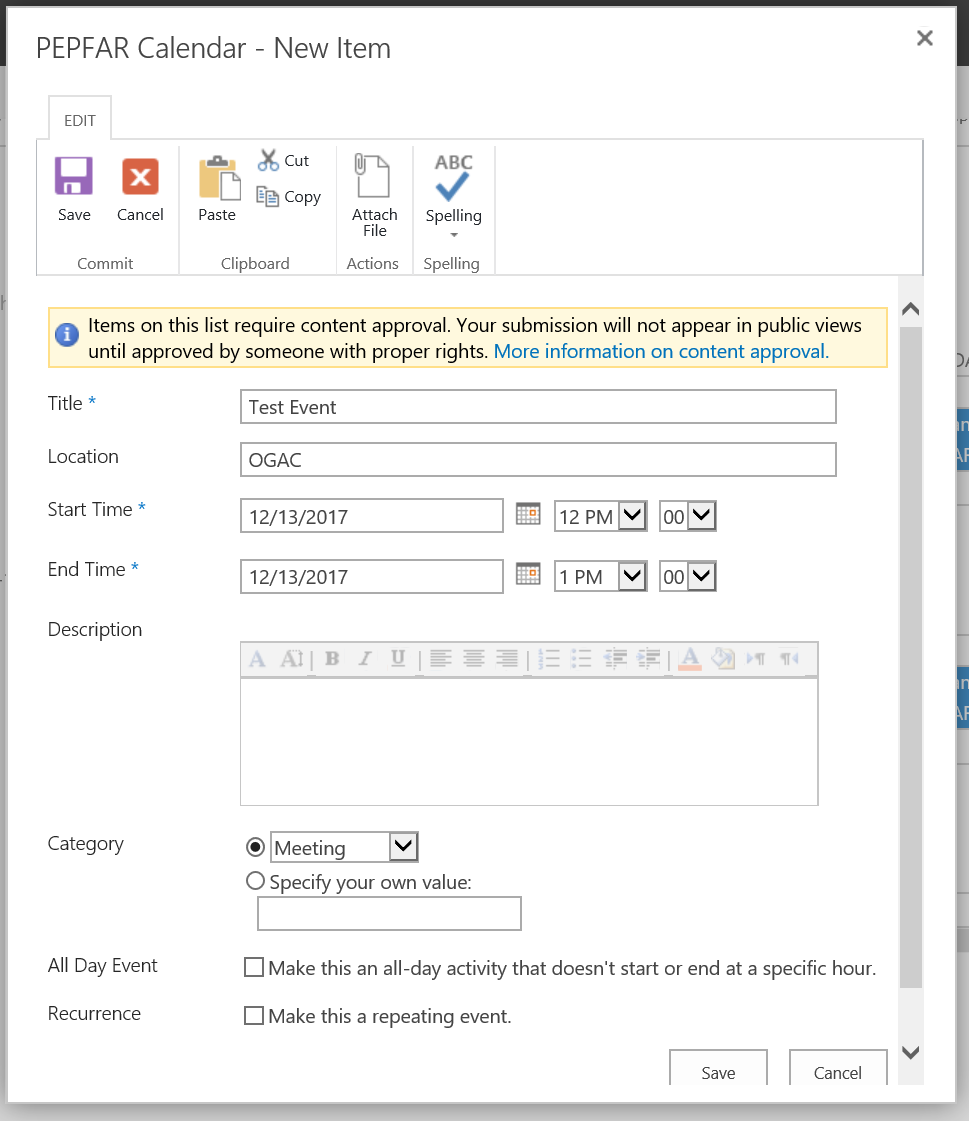Click the scroll down arrow of the form

[910, 1052]
